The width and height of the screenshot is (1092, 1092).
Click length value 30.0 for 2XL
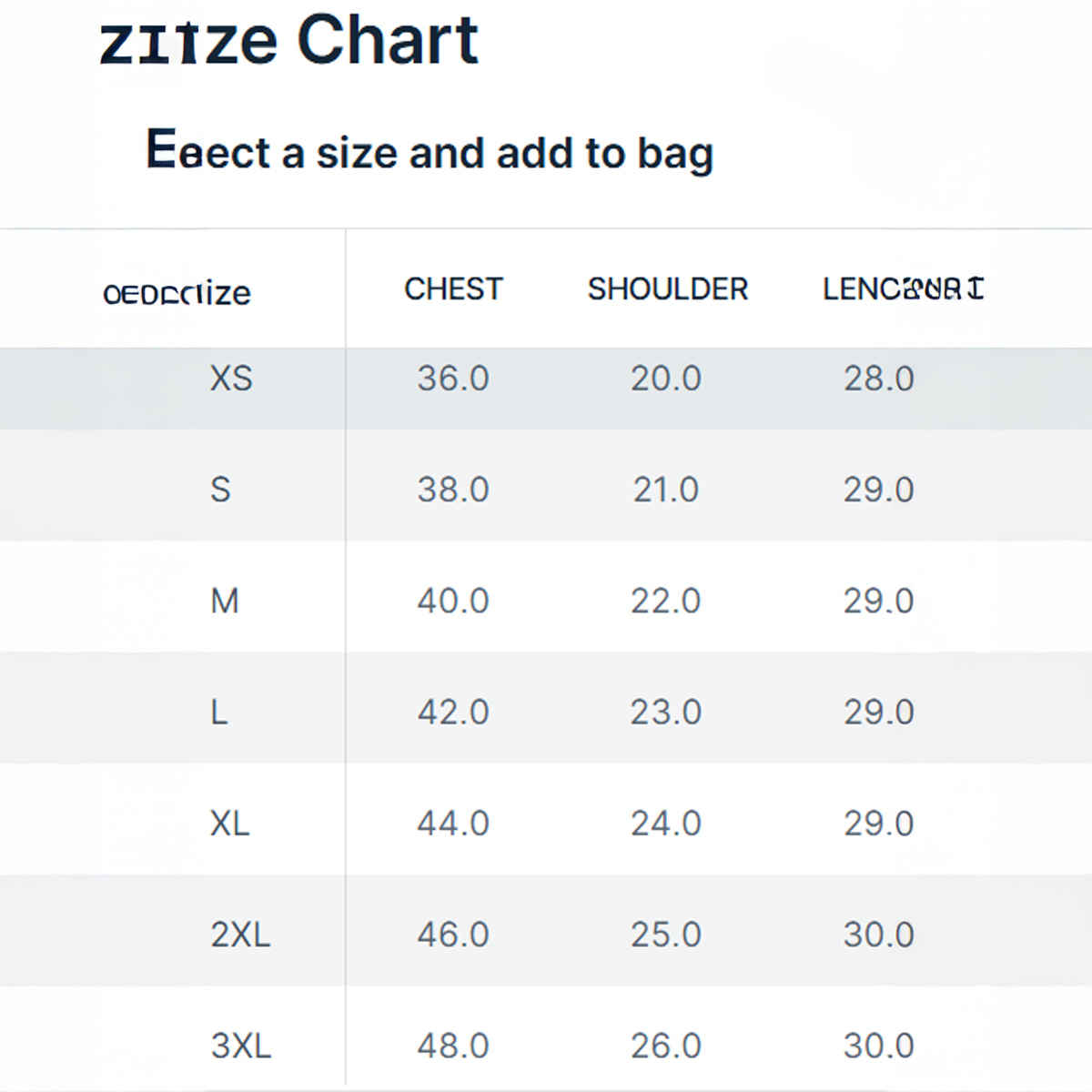tap(878, 935)
